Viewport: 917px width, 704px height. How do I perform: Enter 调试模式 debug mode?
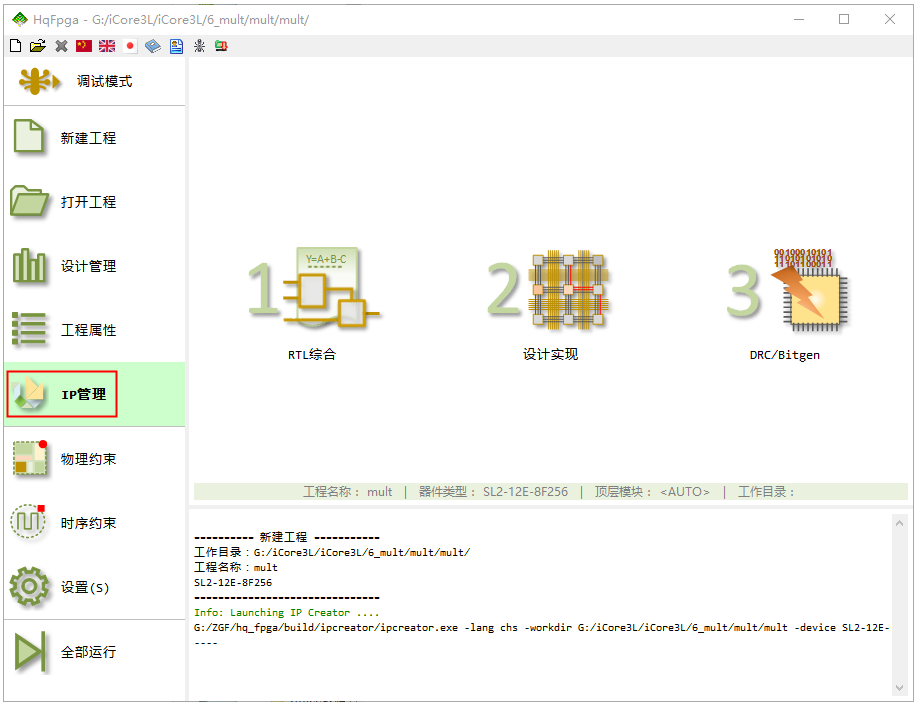(x=94, y=81)
